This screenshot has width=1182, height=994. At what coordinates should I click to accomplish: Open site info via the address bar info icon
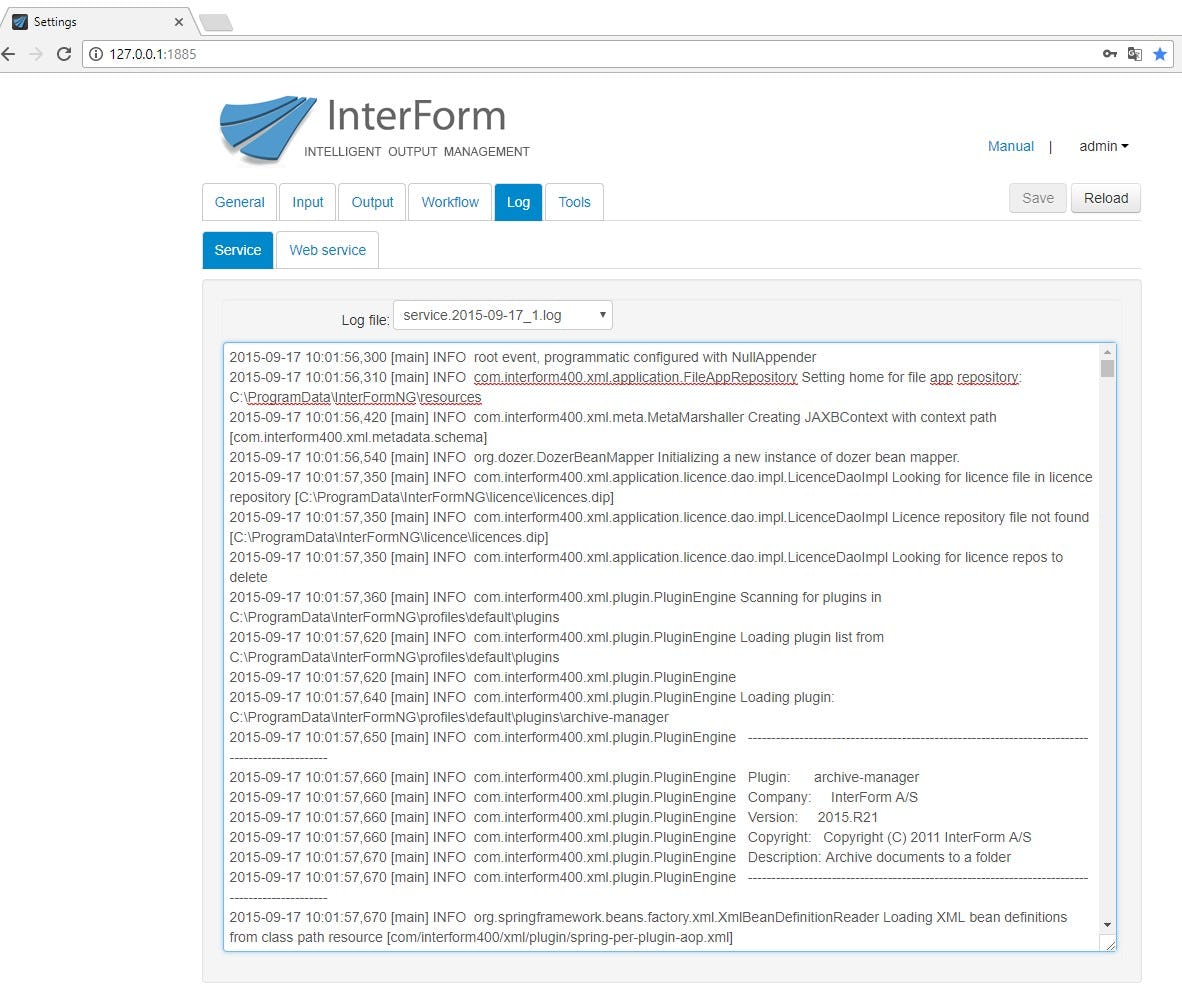point(95,56)
